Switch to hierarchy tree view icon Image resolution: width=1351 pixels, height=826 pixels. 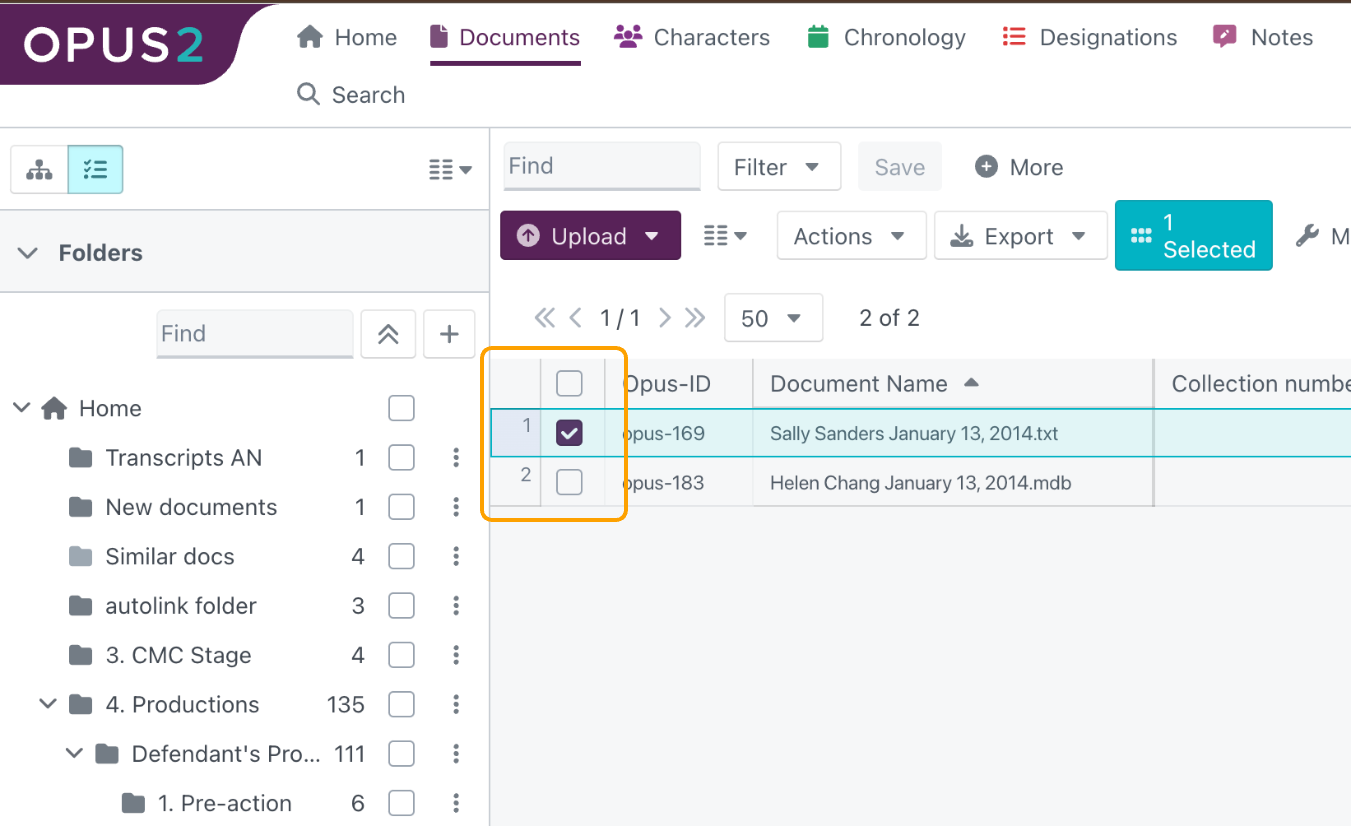(x=39, y=169)
